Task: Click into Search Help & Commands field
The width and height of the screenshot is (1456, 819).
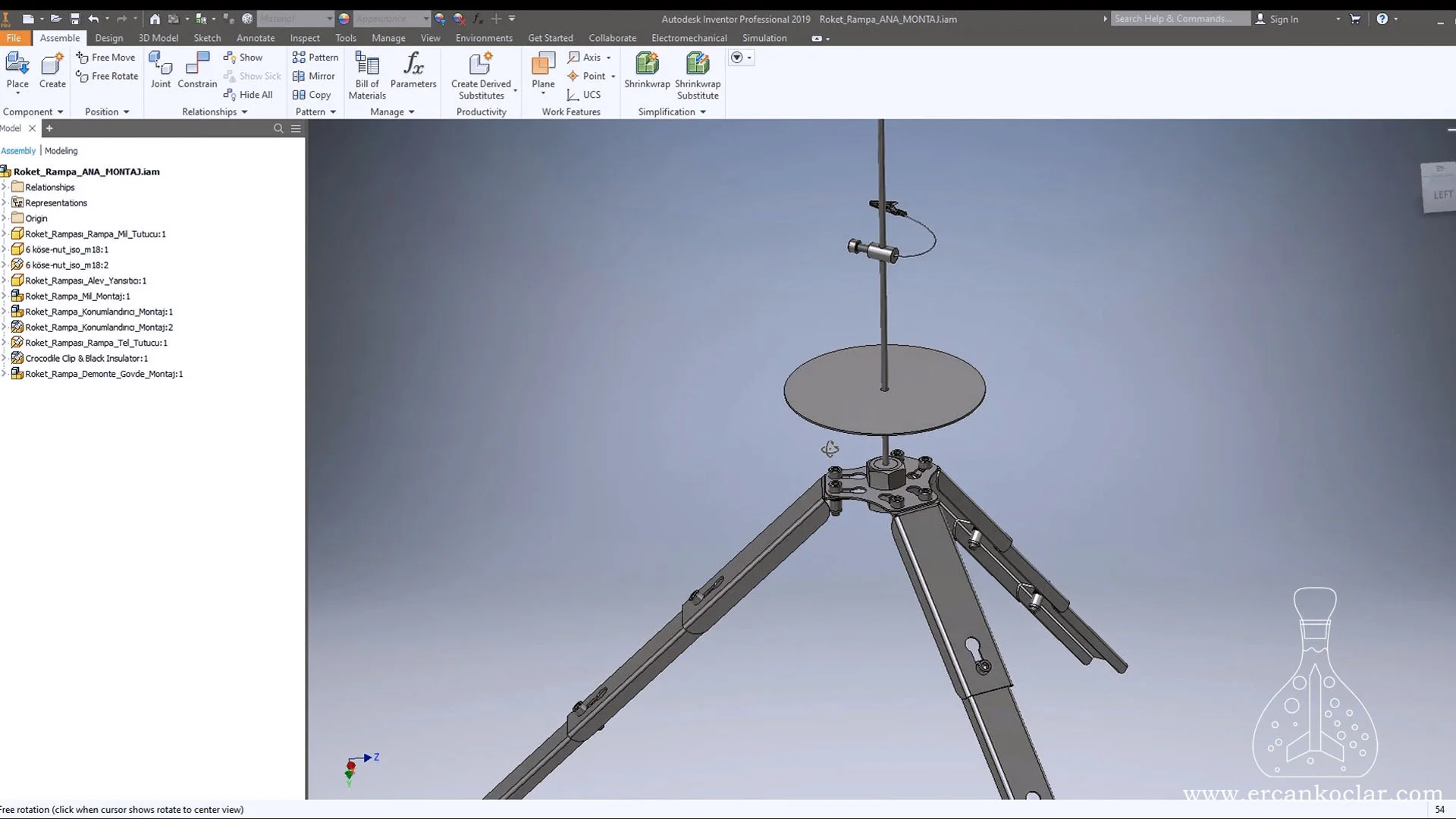Action: click(1180, 19)
